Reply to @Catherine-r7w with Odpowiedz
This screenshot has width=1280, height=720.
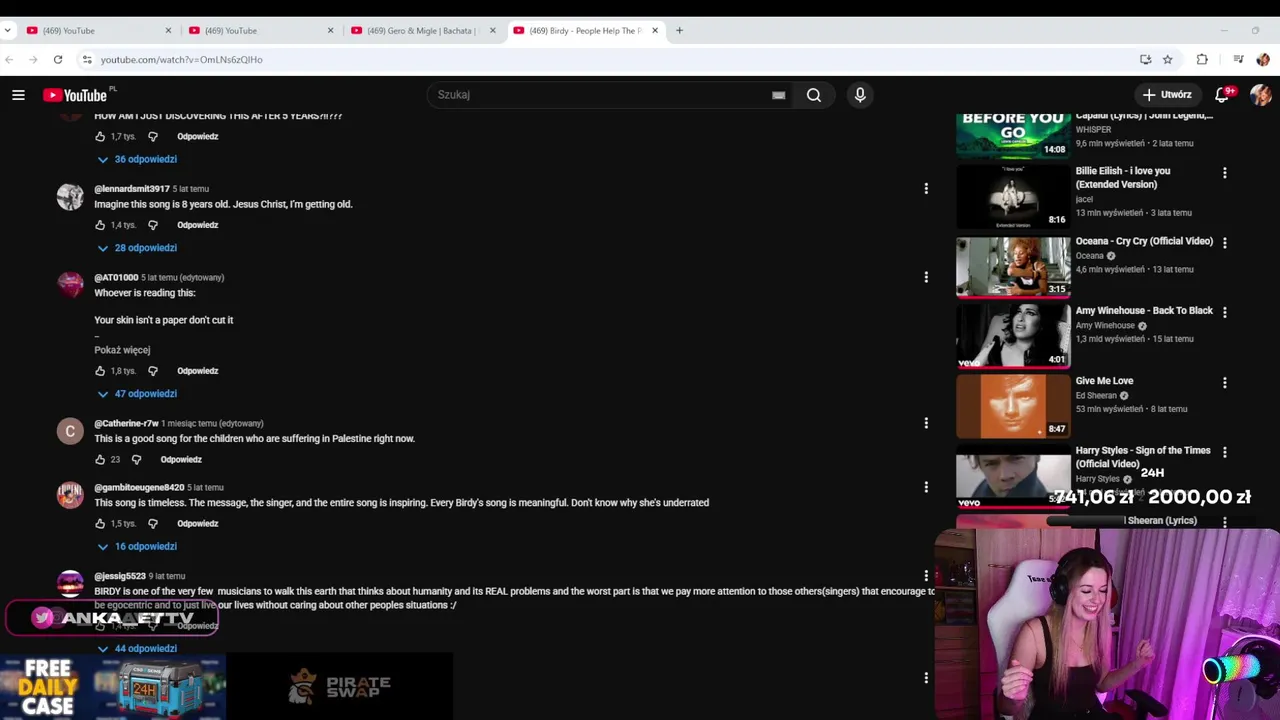pyautogui.click(x=181, y=460)
